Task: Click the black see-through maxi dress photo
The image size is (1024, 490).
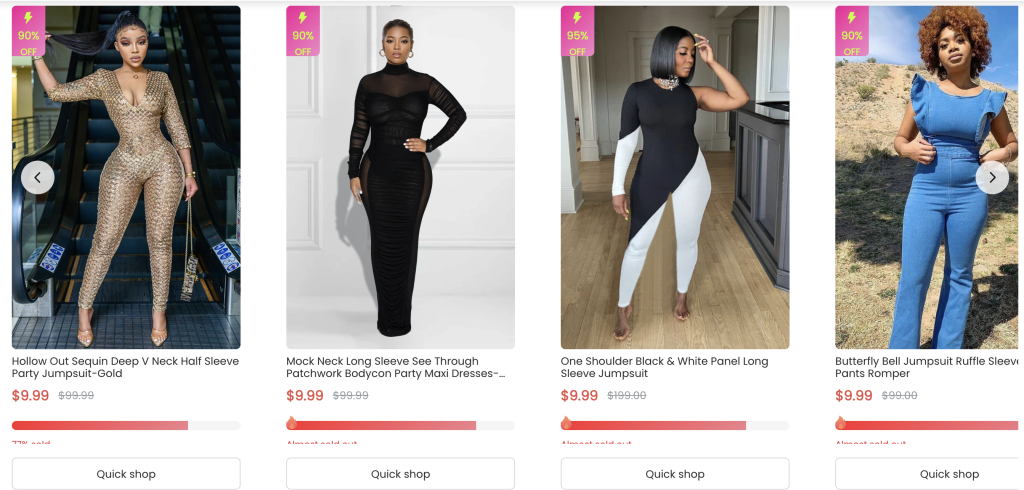Action: (x=400, y=200)
